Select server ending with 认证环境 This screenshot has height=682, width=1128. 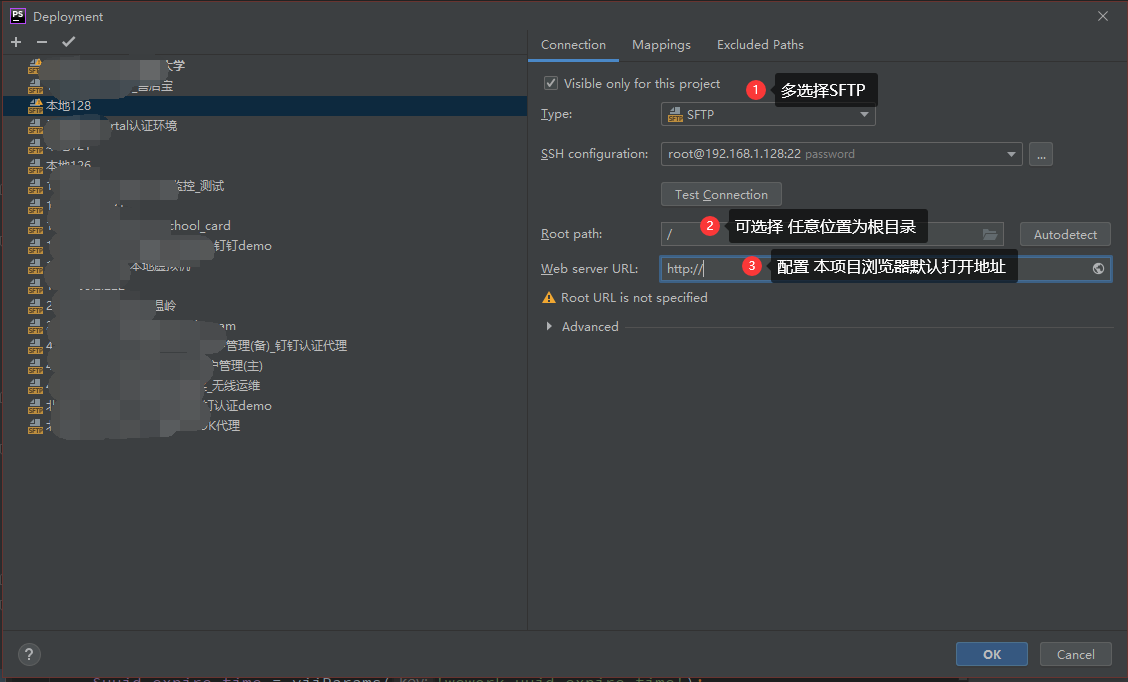point(265,126)
